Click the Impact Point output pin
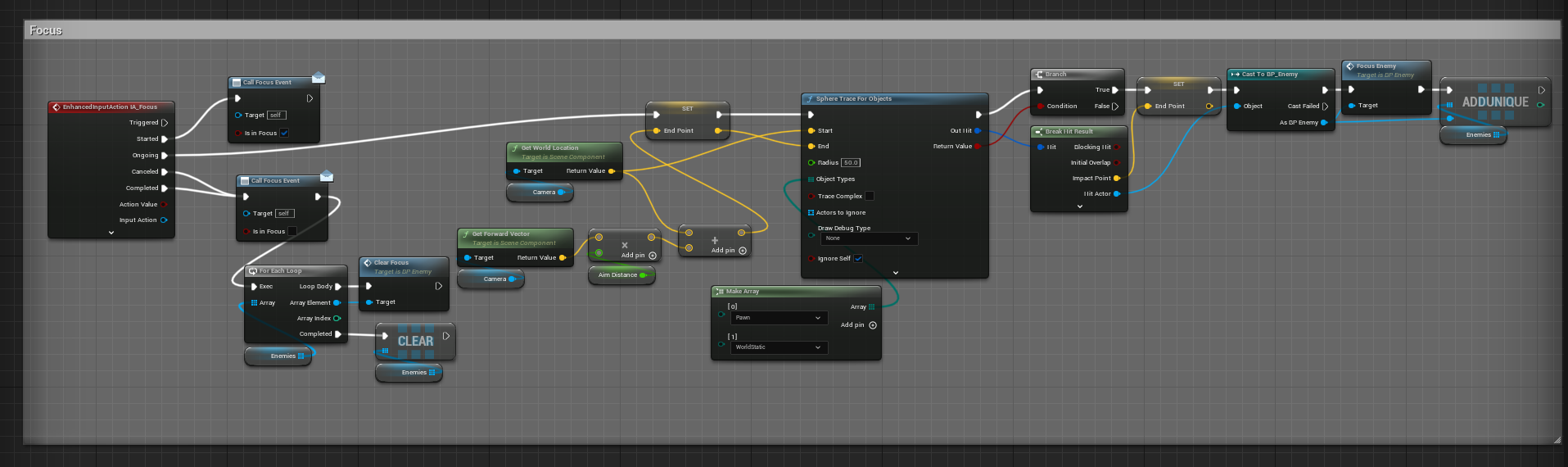The height and width of the screenshot is (467, 1568). [x=1117, y=179]
